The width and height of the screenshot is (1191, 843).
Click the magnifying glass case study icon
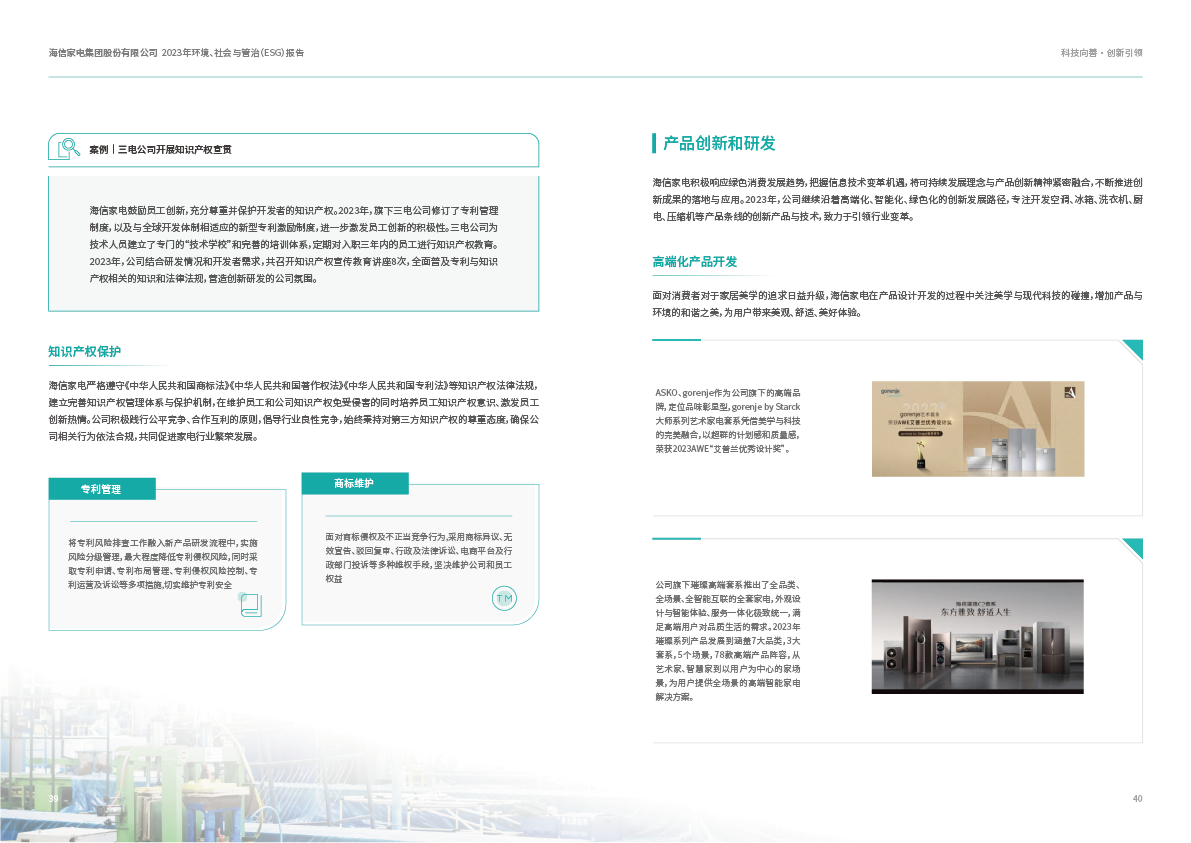(x=68, y=148)
